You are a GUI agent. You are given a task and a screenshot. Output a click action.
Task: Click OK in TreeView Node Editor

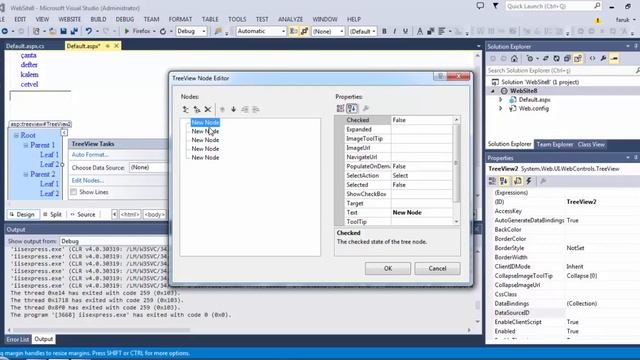388,268
